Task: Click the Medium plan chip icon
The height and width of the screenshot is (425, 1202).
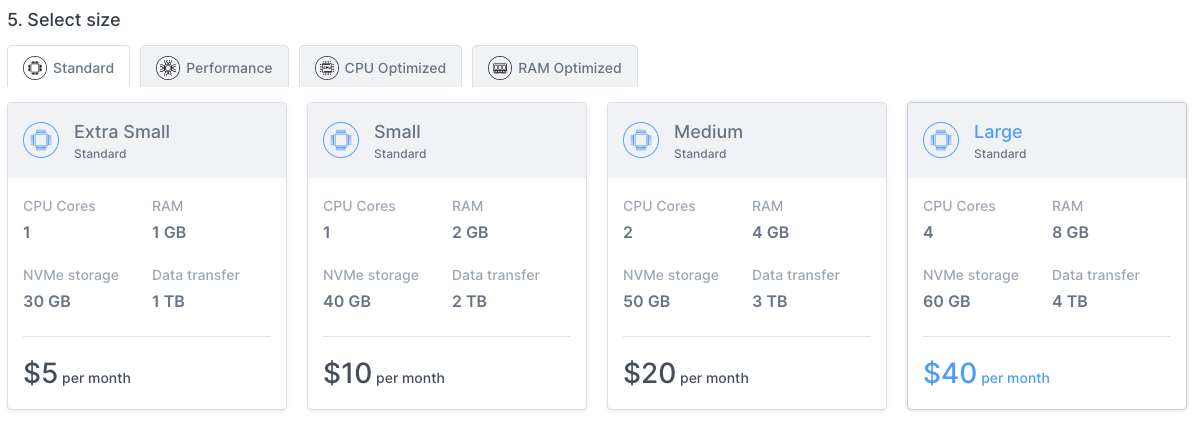Action: (641, 141)
